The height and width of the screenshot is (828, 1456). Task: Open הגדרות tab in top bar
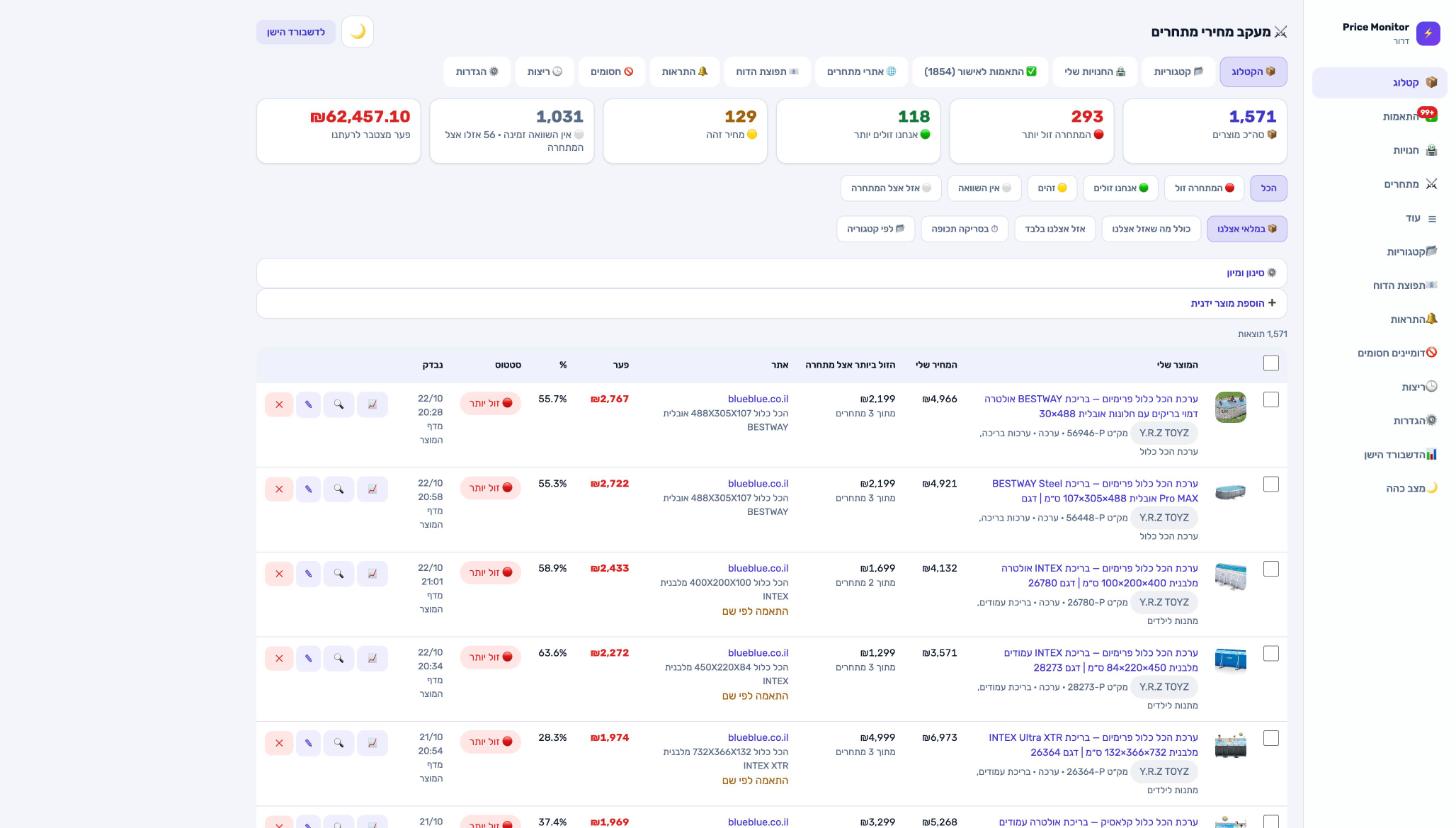[x=477, y=72]
